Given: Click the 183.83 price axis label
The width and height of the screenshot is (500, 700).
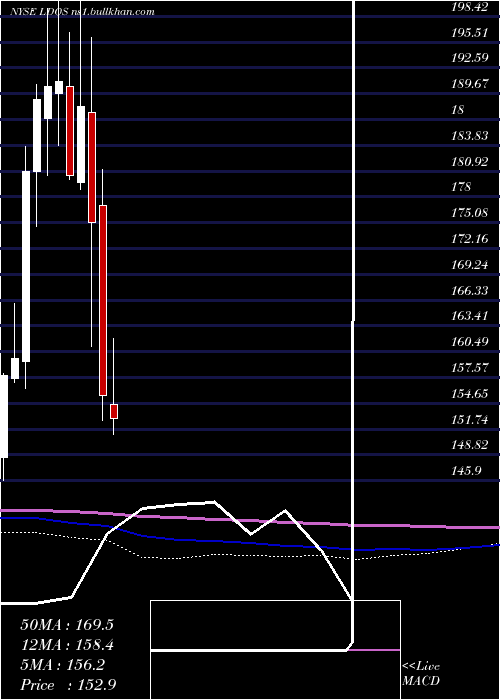Looking at the screenshot, I should (470, 135).
